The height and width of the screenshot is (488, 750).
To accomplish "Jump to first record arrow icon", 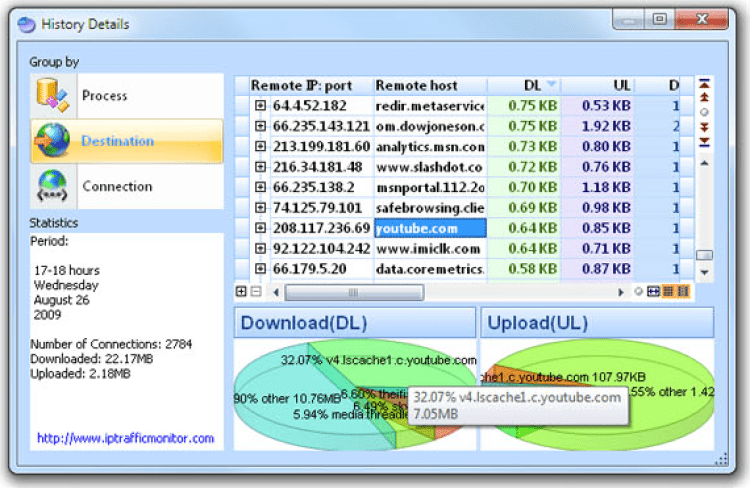I will point(704,84).
